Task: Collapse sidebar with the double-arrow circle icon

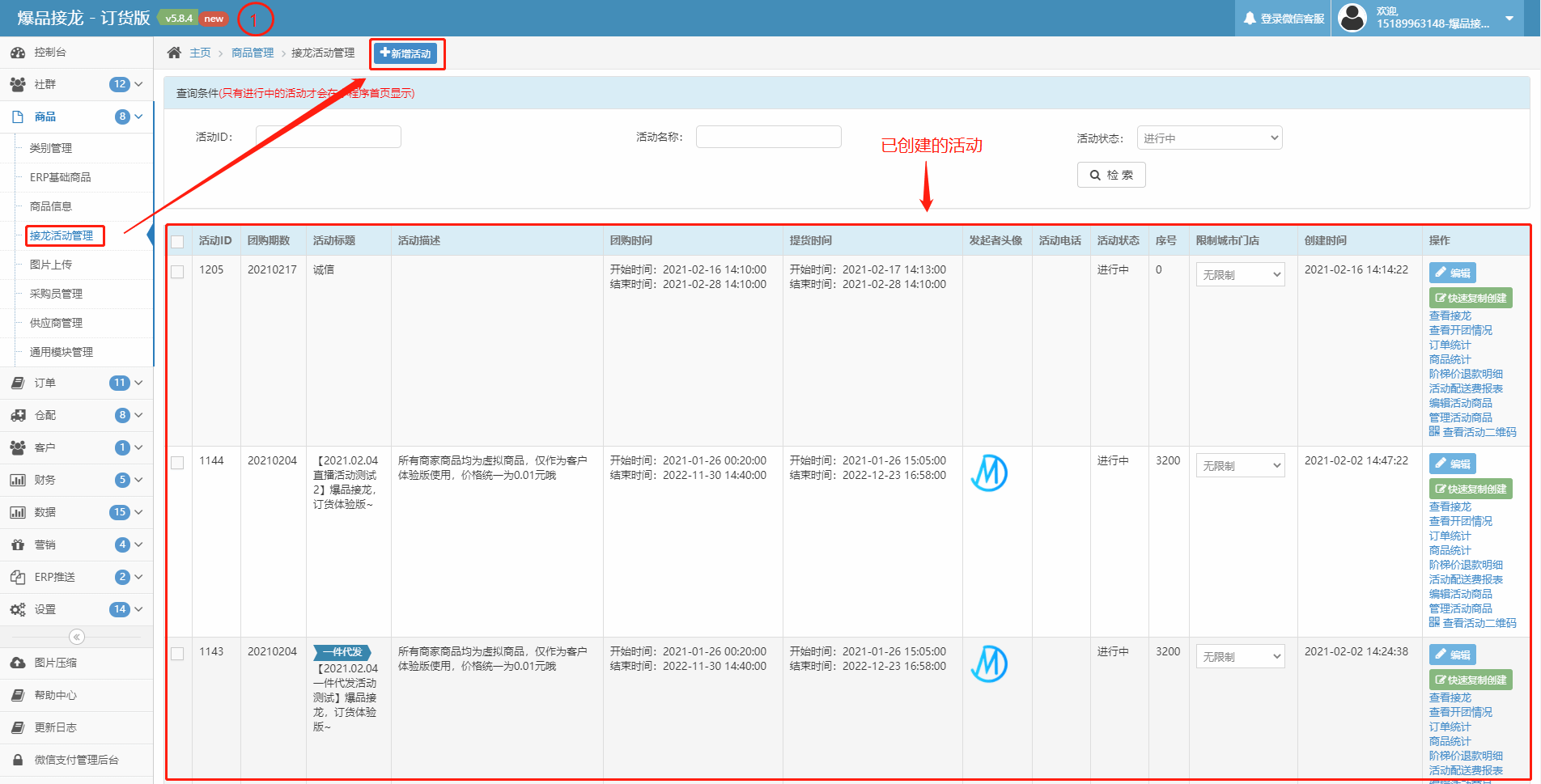Action: point(77,637)
